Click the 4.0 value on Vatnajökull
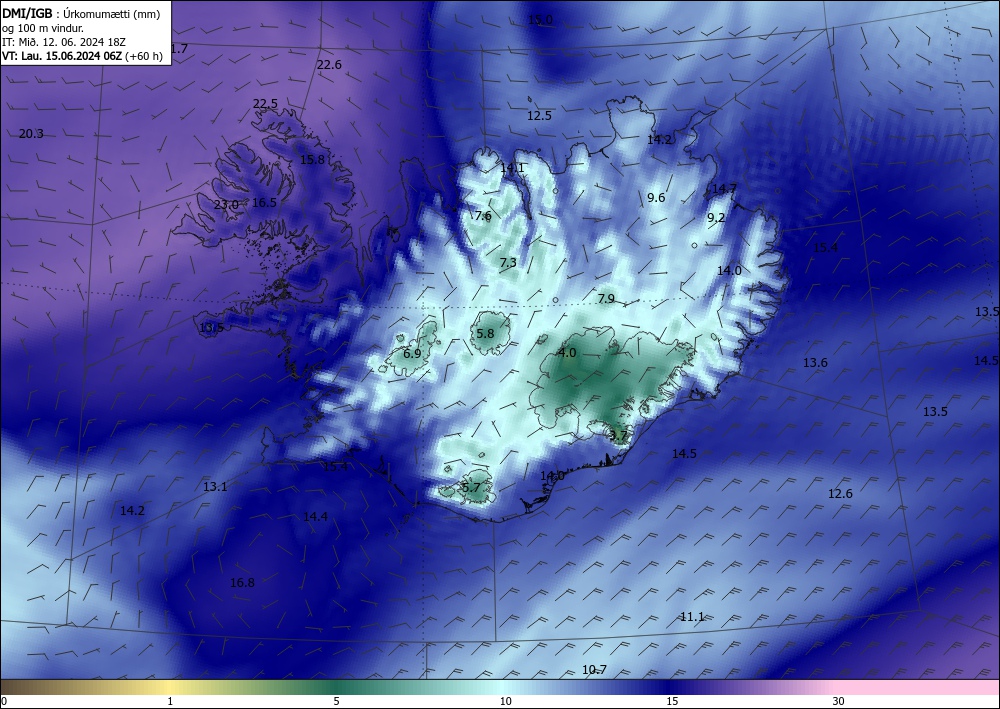The height and width of the screenshot is (709, 1000). pyautogui.click(x=567, y=353)
